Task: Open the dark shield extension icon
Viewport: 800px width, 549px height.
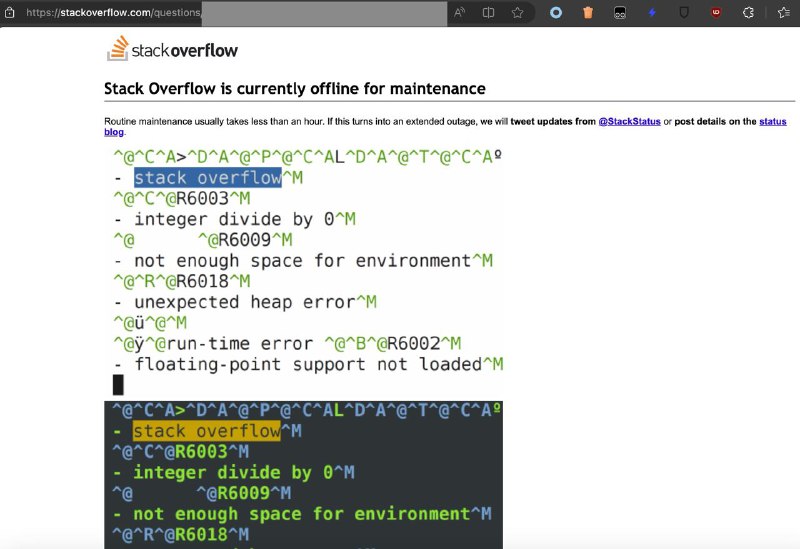Action: pos(684,13)
